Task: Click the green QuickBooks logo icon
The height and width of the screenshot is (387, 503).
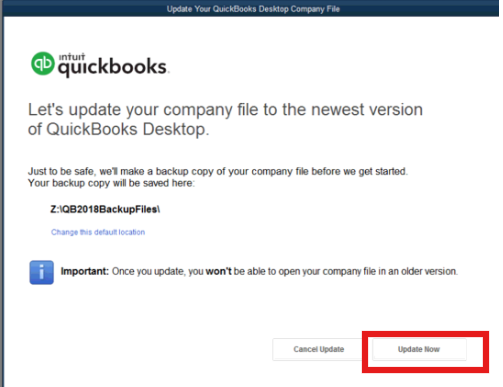Action: (x=43, y=63)
